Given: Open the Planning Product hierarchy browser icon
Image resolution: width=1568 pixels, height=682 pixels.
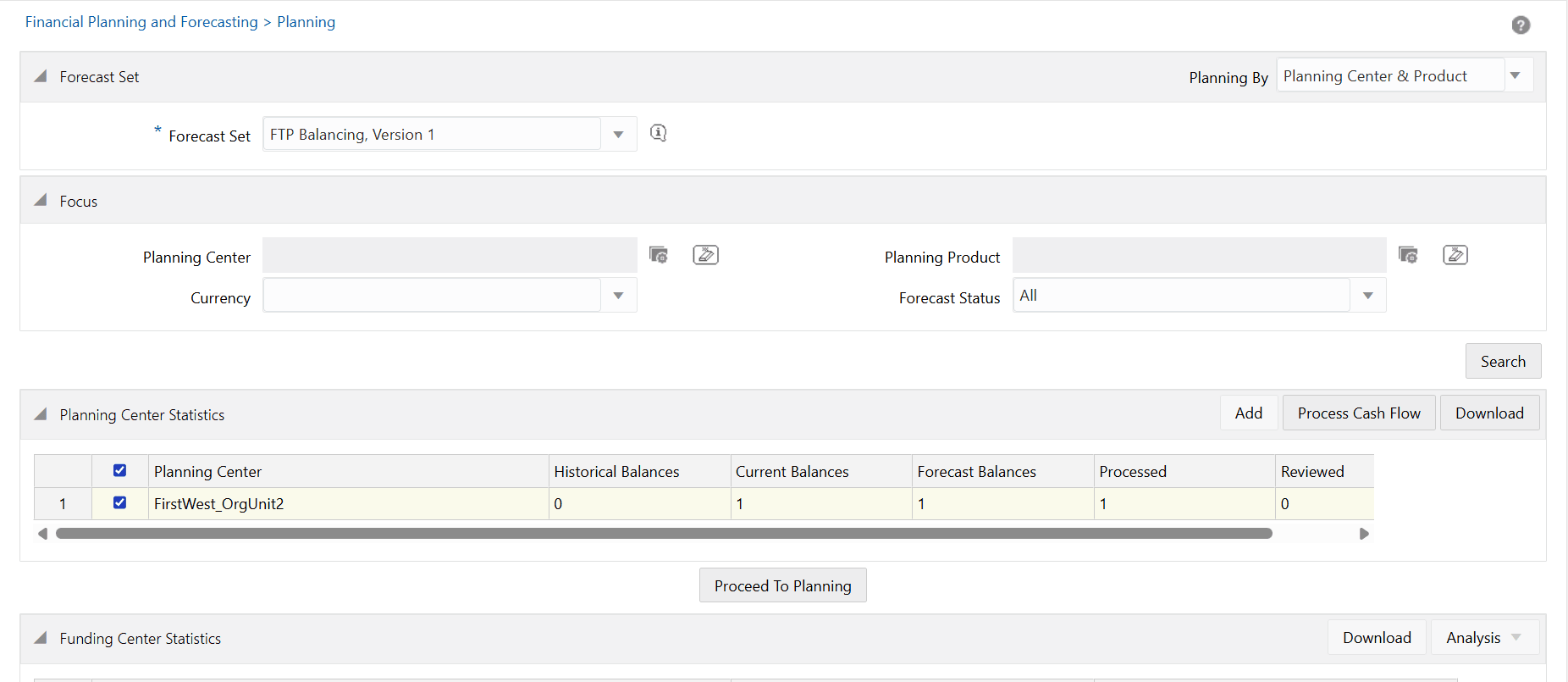Looking at the screenshot, I should point(1408,255).
